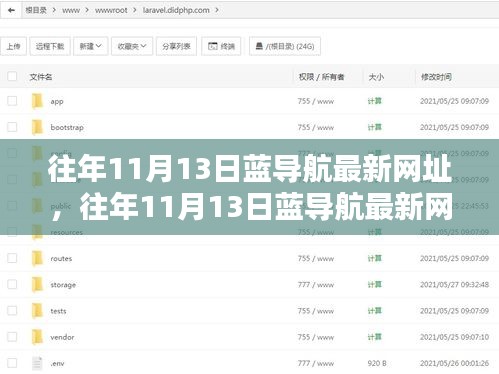Navigate to www in the breadcrumb
Screen dimensions: 499x374
[x=71, y=10]
